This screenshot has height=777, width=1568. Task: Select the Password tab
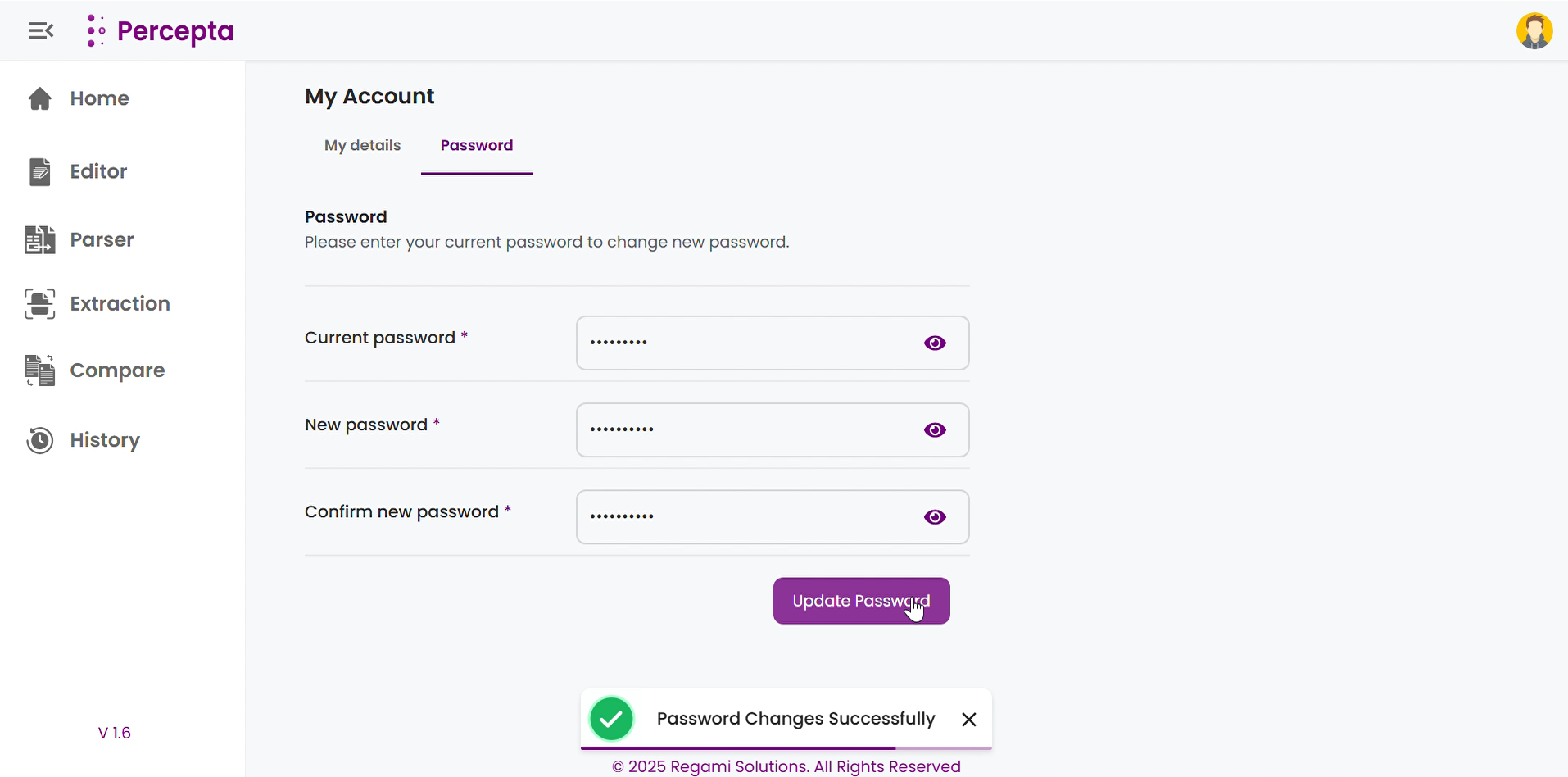point(477,145)
